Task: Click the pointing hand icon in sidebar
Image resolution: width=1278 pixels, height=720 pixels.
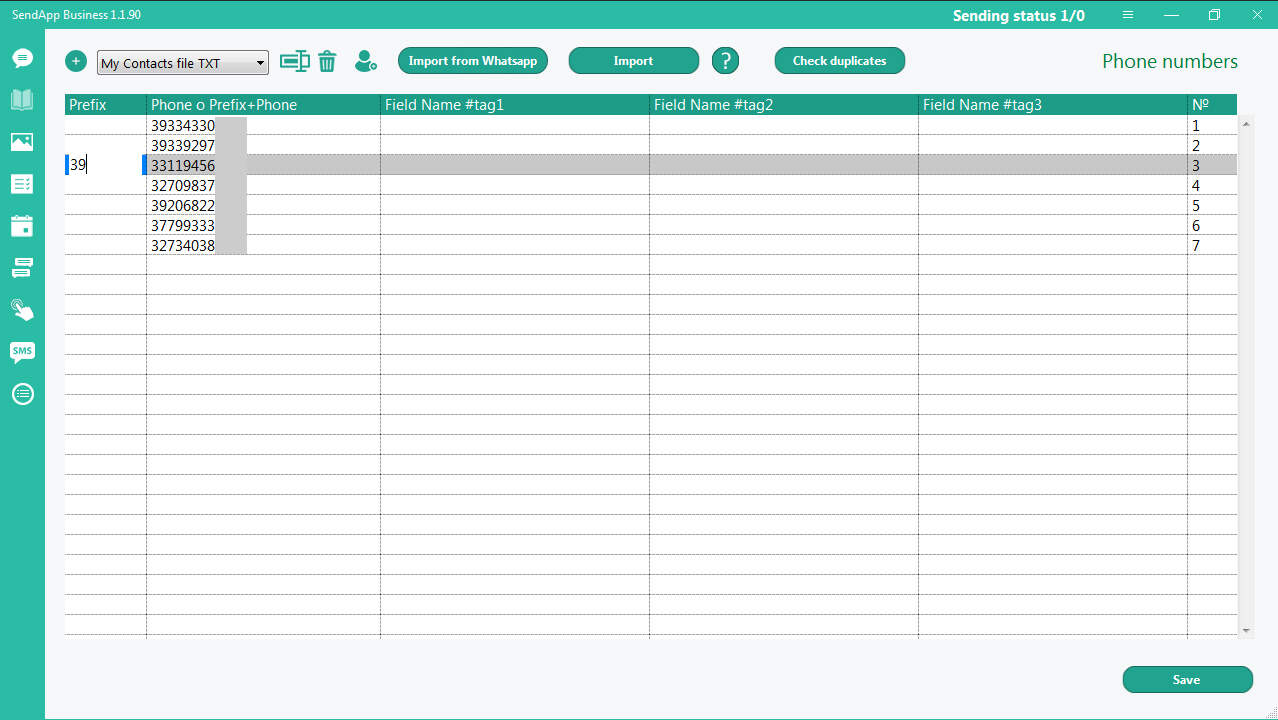Action: (22, 309)
